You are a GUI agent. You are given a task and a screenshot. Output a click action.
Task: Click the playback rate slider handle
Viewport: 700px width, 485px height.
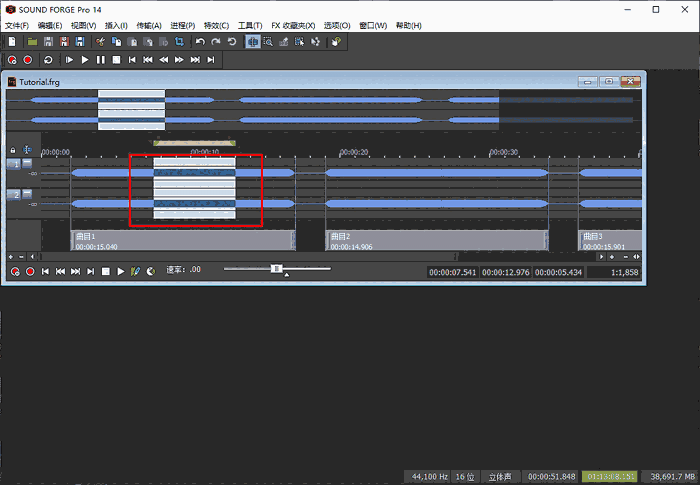pos(277,269)
